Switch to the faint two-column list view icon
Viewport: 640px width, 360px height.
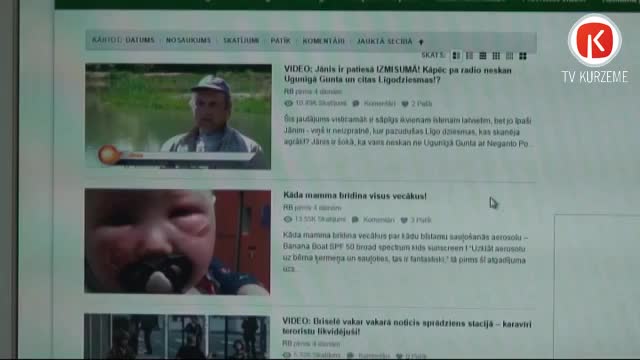[469, 56]
